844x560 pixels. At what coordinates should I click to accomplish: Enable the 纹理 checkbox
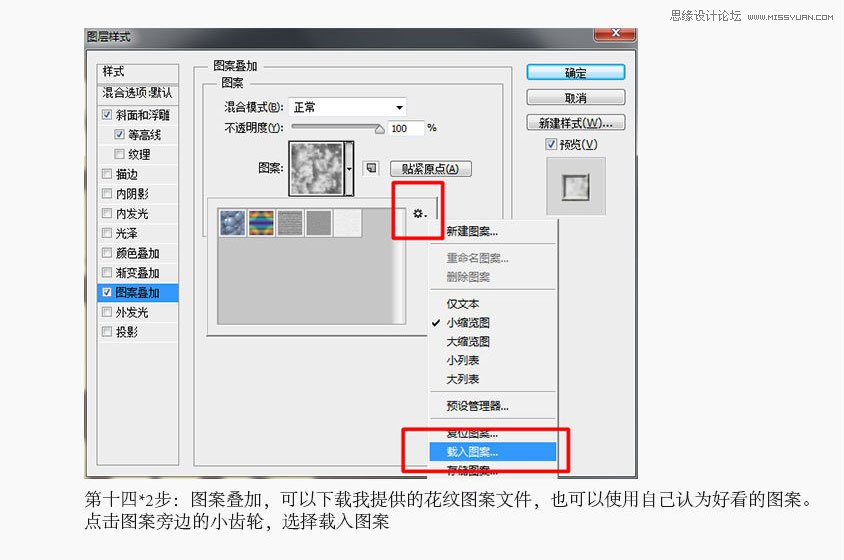(119, 154)
